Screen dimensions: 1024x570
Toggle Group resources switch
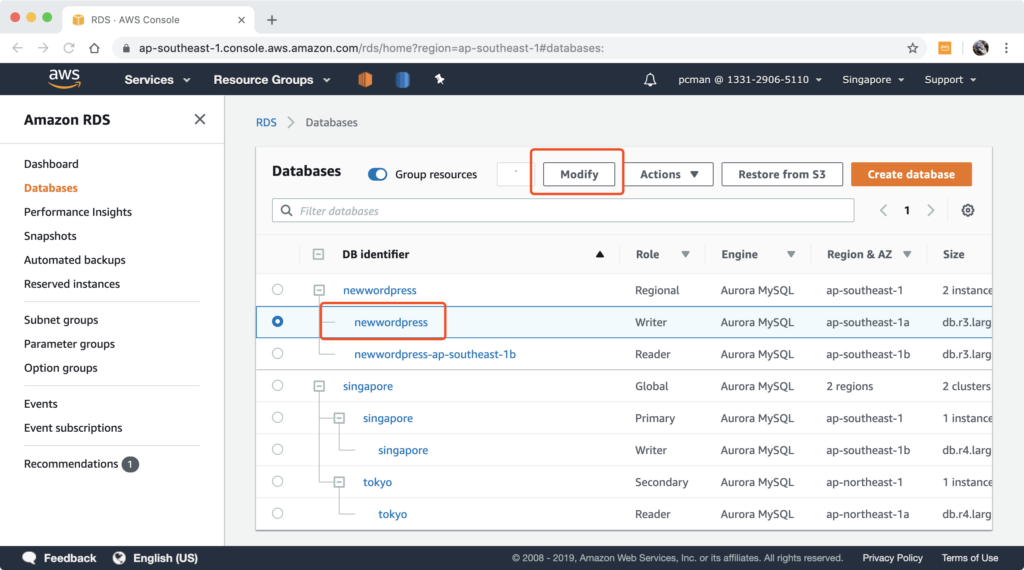[377, 174]
